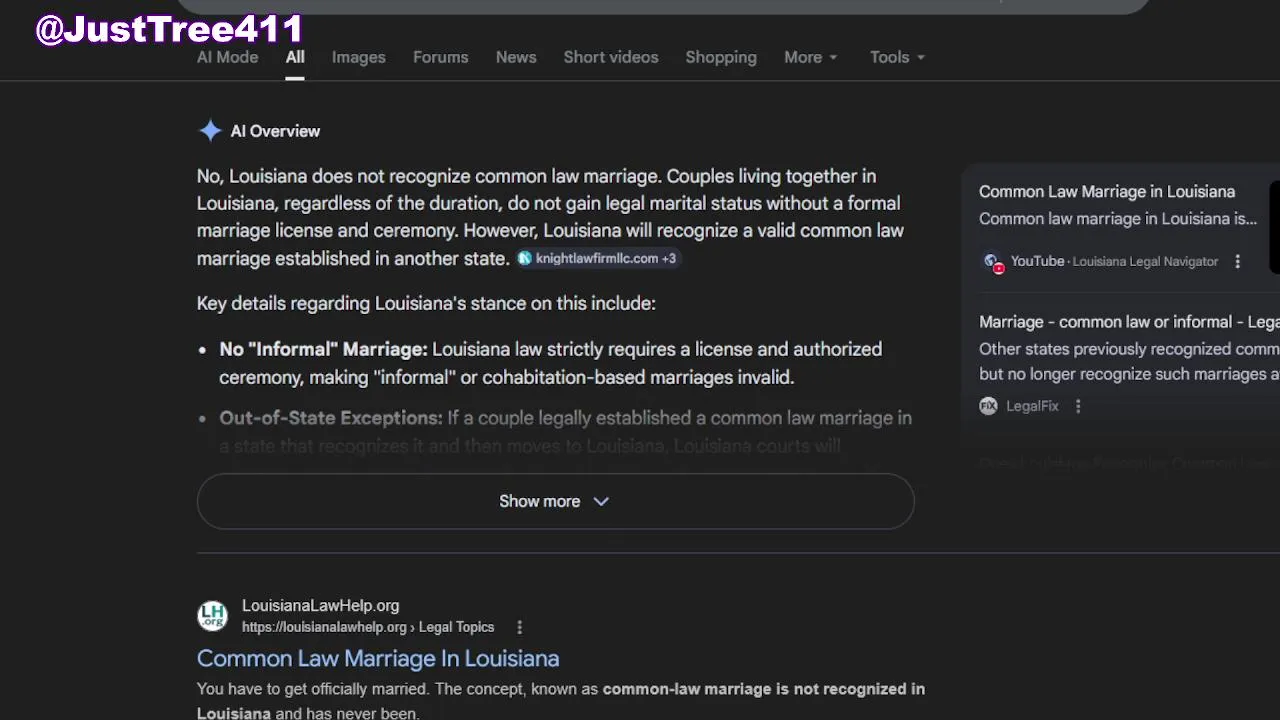
Task: Click the 'You have to get officially married' snippet
Action: coord(561,700)
